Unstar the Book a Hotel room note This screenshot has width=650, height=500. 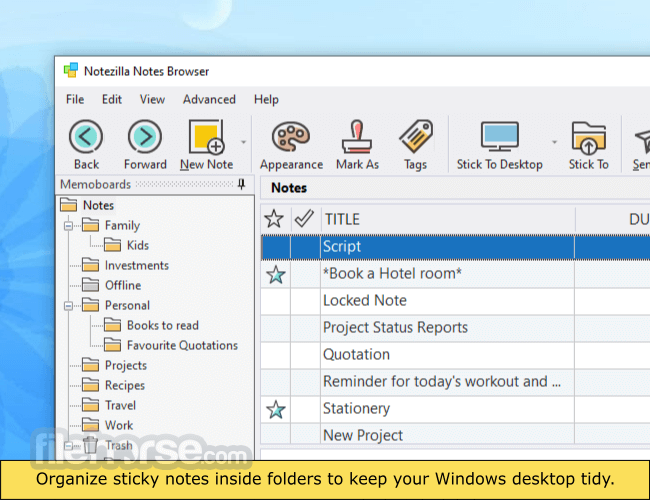click(276, 274)
